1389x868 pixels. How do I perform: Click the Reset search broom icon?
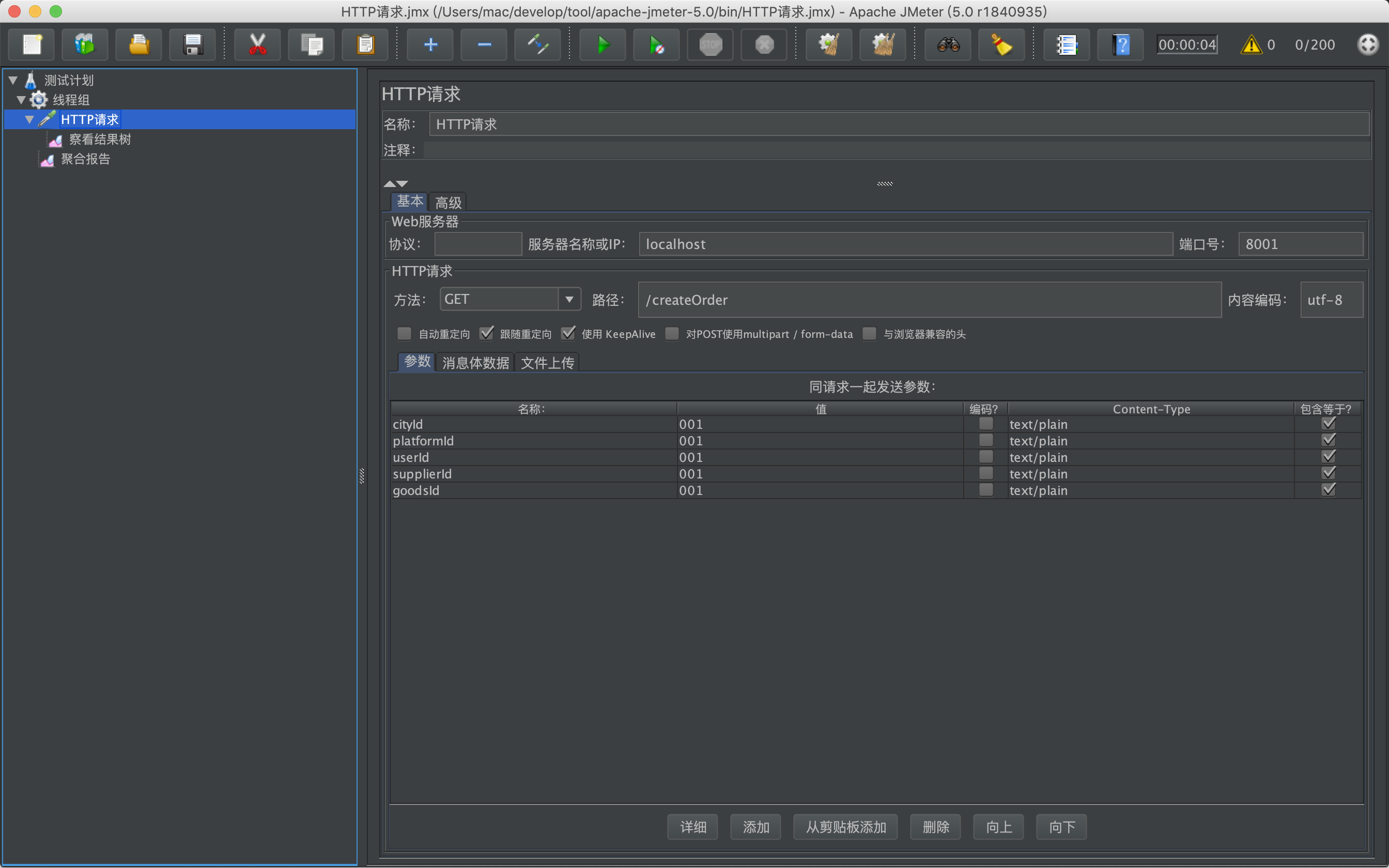1002,44
